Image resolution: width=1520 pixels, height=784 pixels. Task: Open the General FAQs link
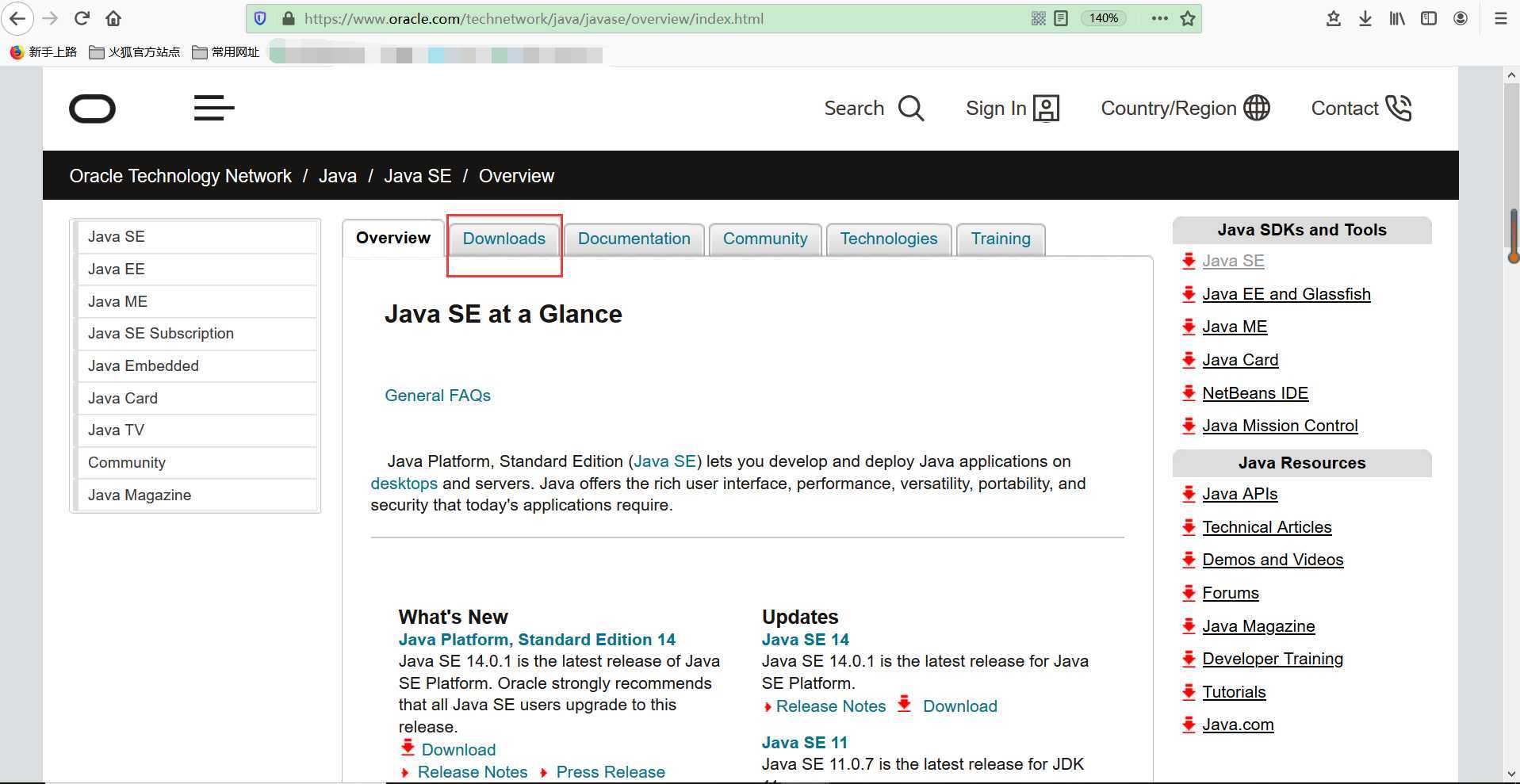coord(437,396)
